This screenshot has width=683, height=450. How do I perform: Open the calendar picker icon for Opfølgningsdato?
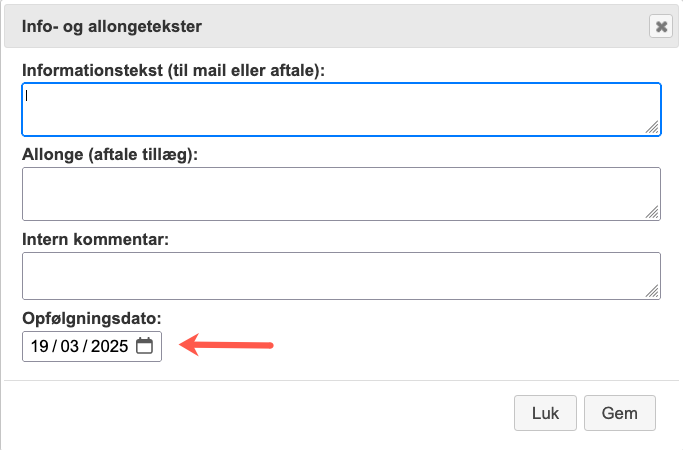coord(144,346)
